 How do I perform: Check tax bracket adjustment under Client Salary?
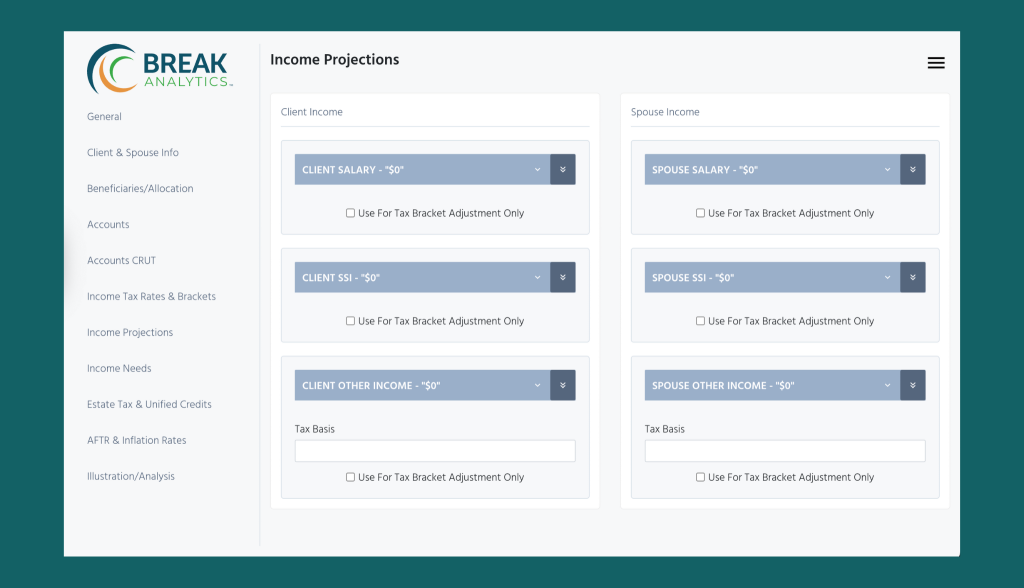[351, 213]
